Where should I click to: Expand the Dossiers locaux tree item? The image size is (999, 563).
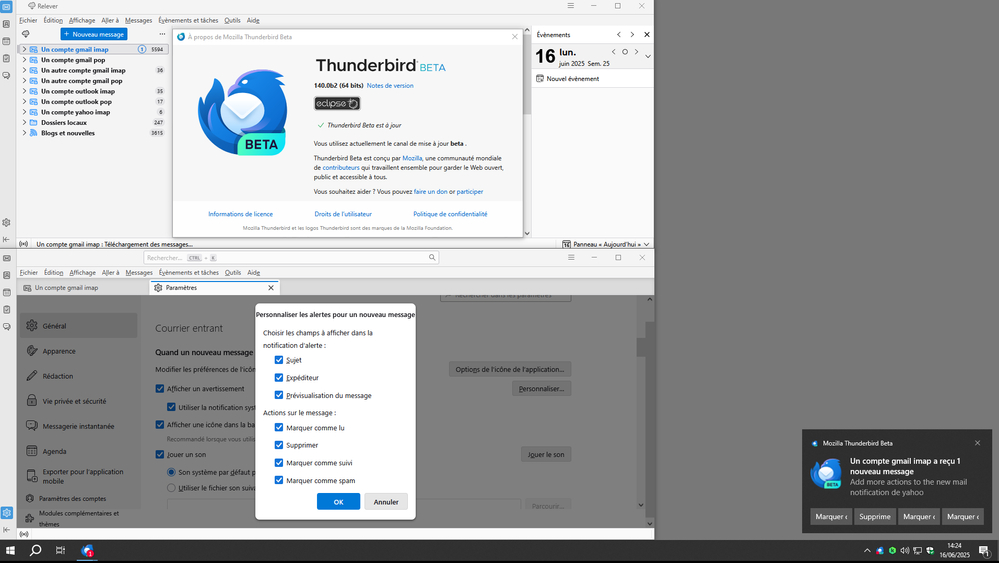point(25,122)
